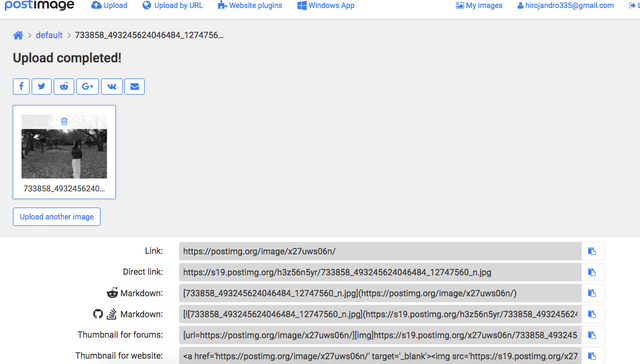Copy the Reddit Markdown code
Viewport: 640px width, 364px height.
tap(592, 293)
